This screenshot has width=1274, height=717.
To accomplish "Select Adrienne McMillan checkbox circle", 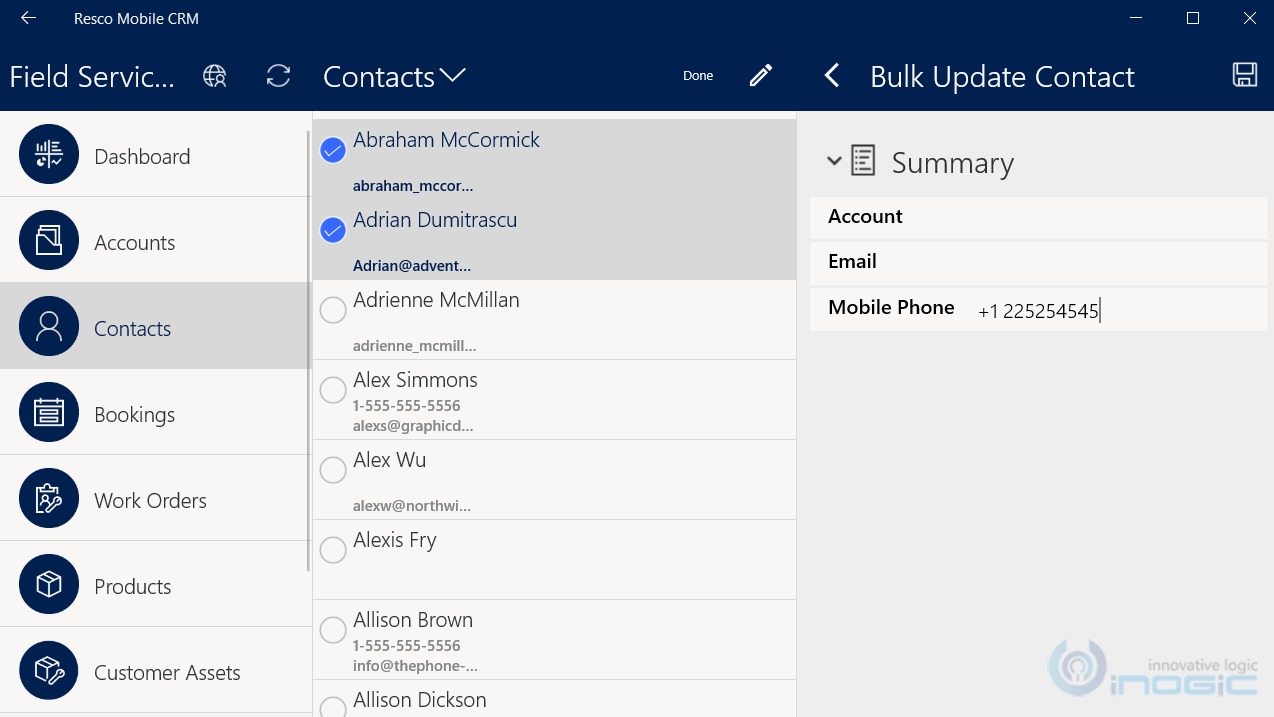I will 333,310.
